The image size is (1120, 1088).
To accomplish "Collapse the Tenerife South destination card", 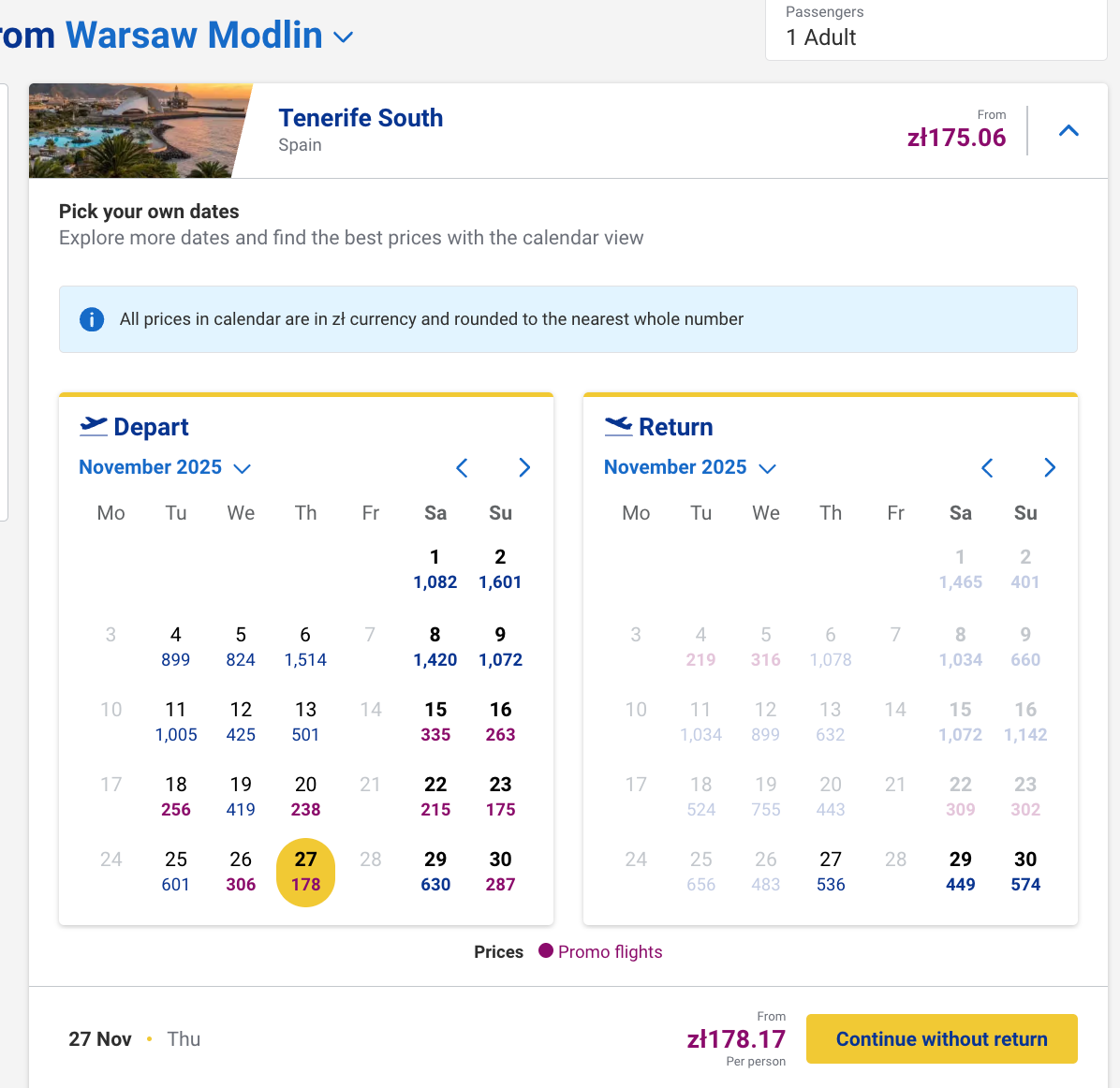I will [x=1068, y=131].
